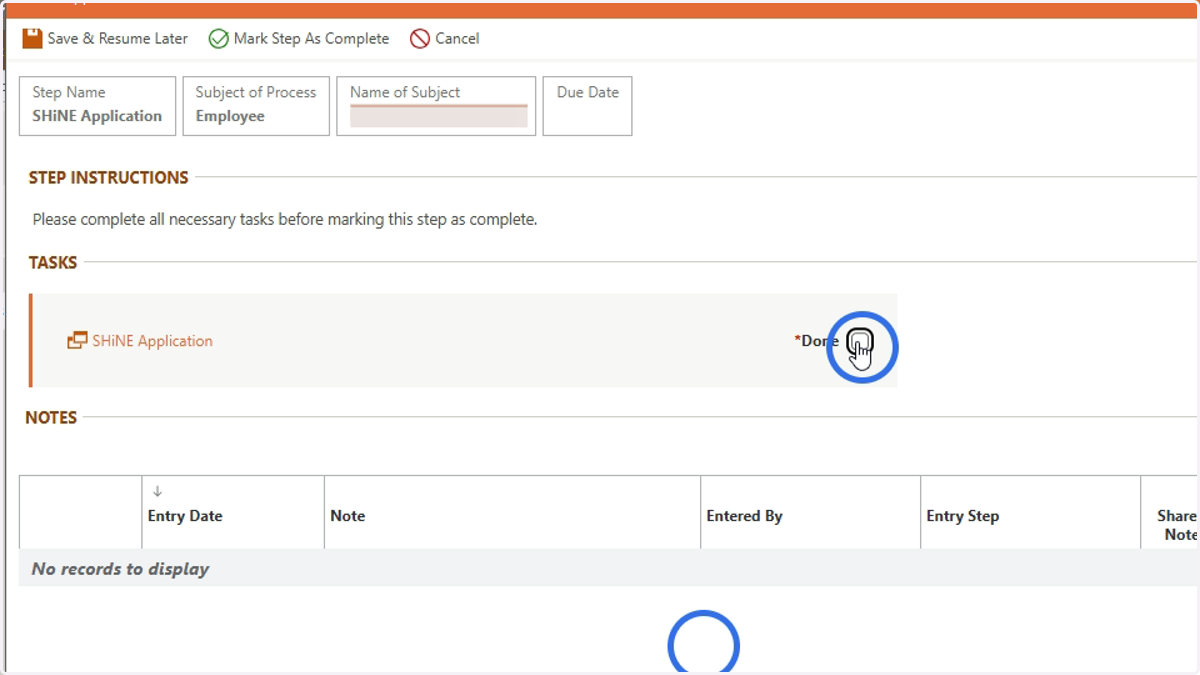Click the Employee value under Subject of Process

230,116
